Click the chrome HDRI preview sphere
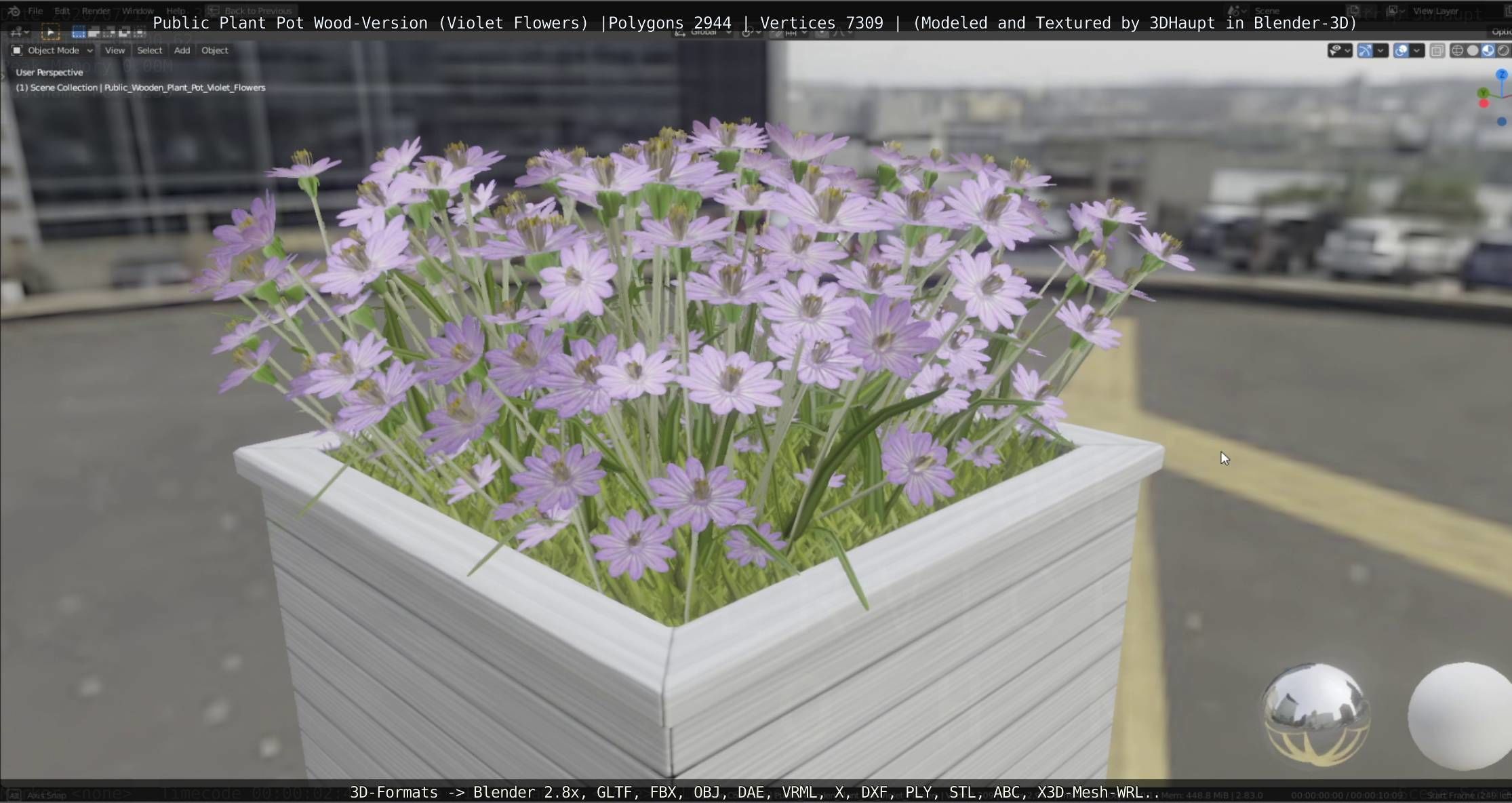1512x803 pixels. [1315, 716]
